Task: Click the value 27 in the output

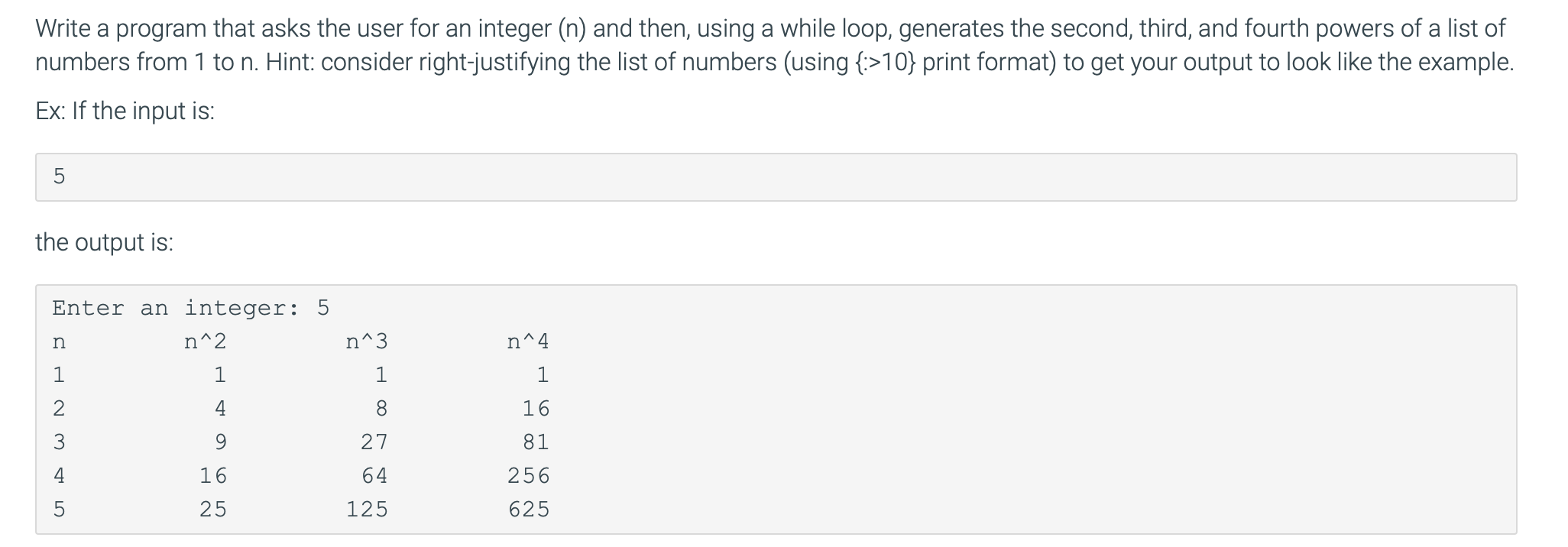Action: [374, 442]
